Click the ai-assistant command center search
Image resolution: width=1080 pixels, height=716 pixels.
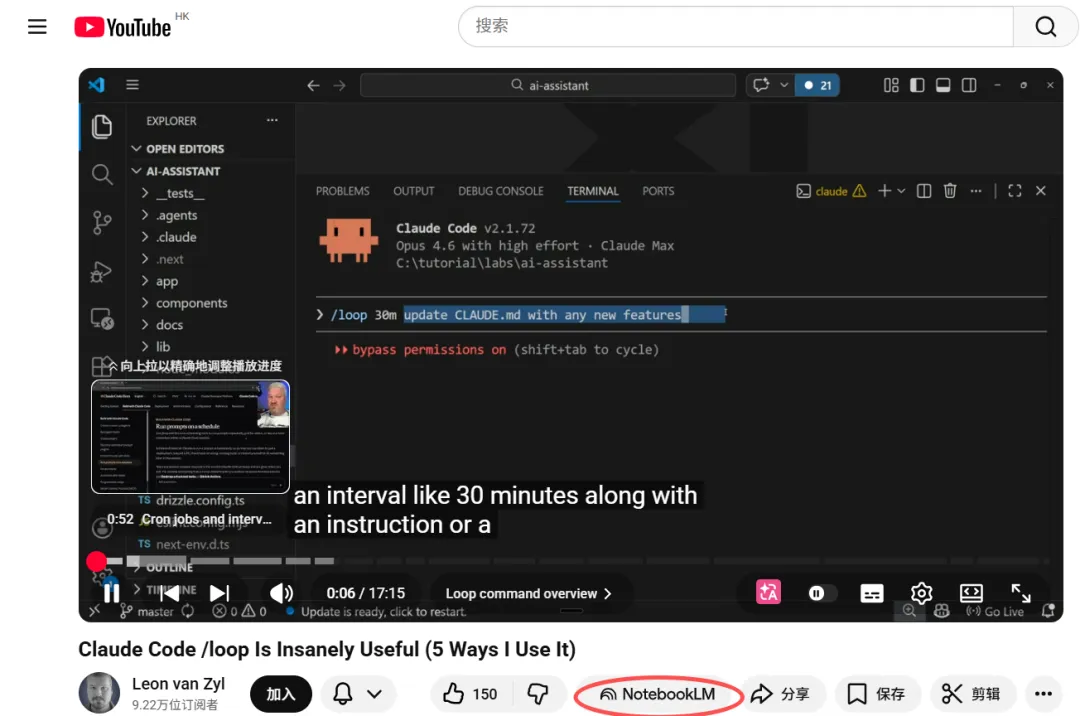(x=548, y=85)
